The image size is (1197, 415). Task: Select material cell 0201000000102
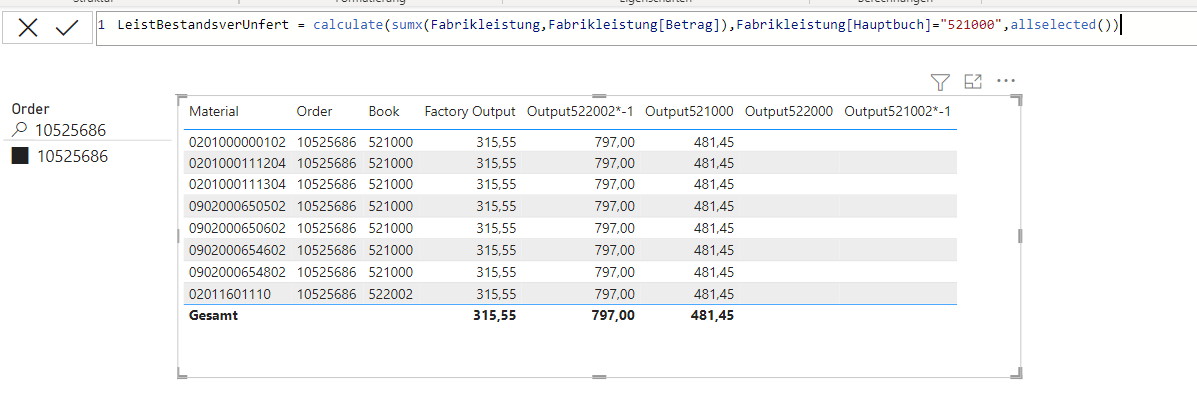(237, 141)
